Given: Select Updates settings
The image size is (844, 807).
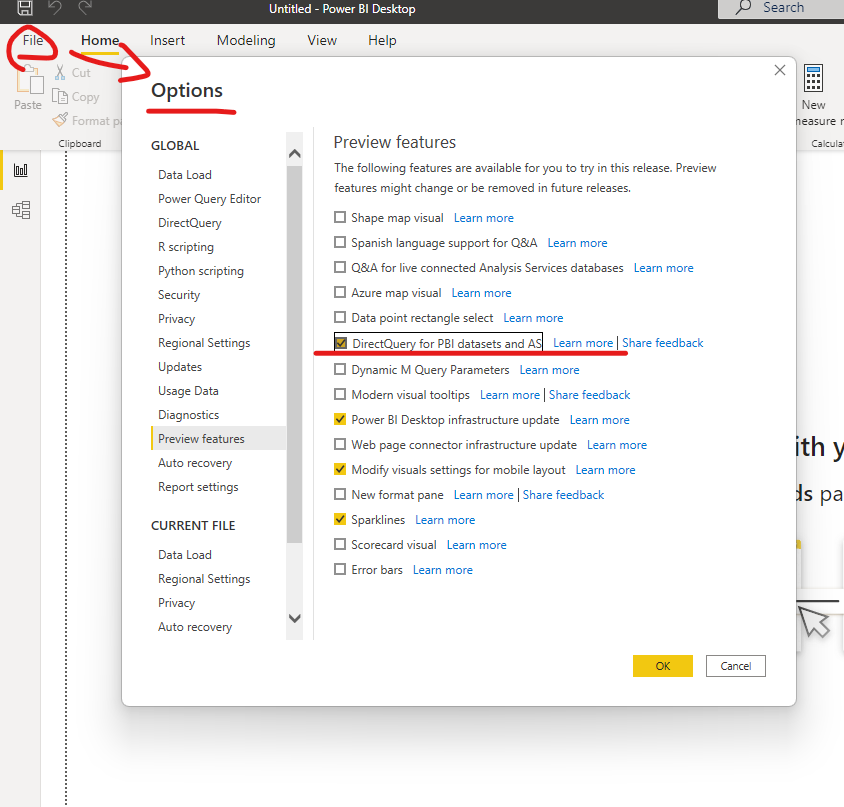Looking at the screenshot, I should click(180, 367).
